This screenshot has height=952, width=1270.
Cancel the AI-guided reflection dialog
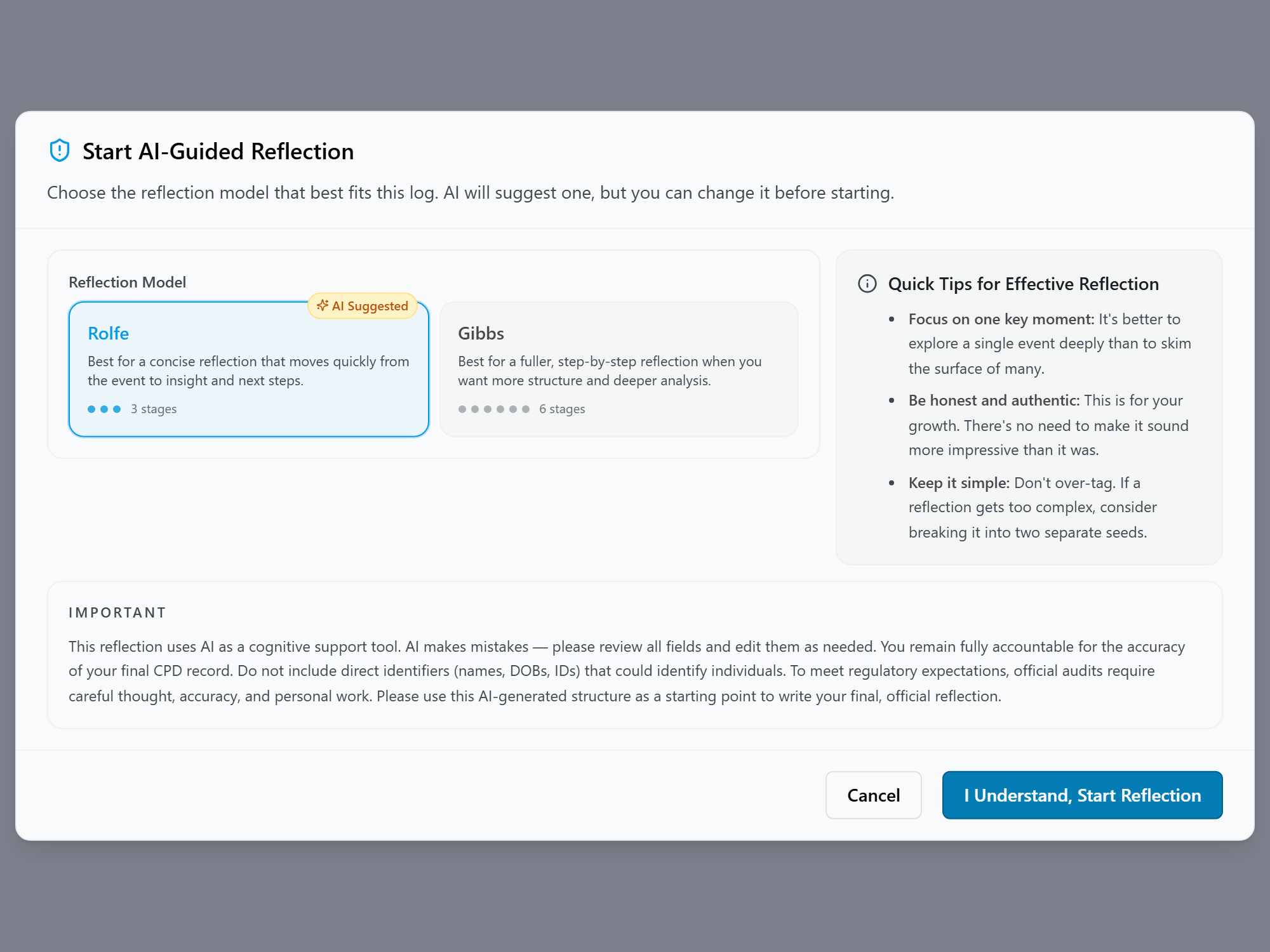click(873, 795)
